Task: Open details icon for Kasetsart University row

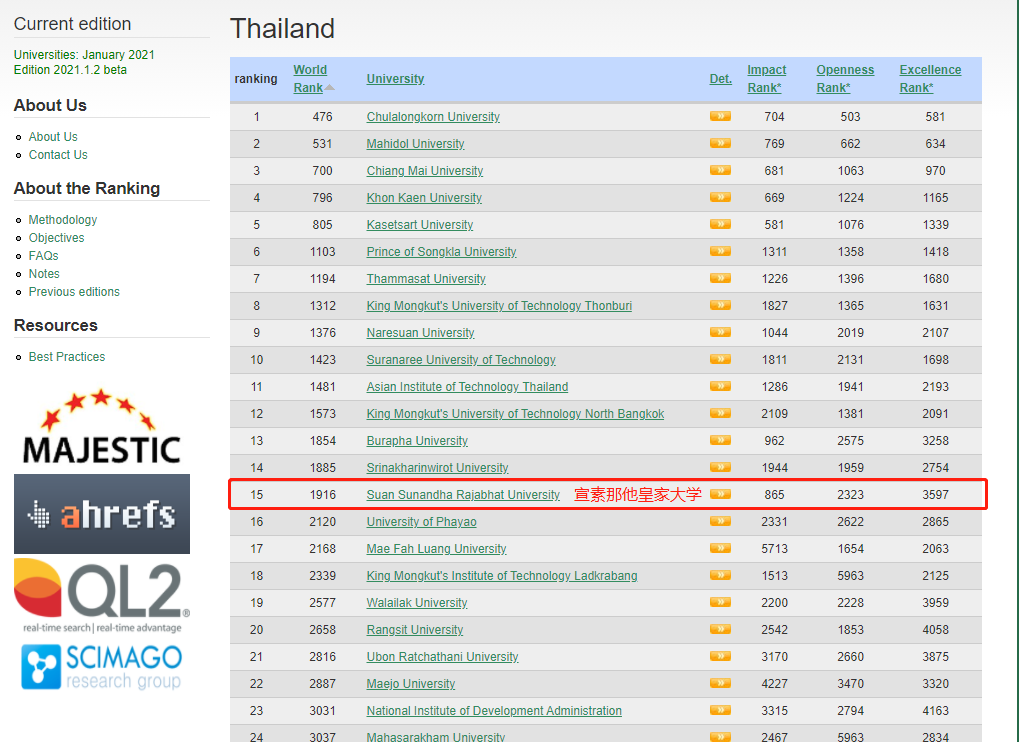Action: 720,224
